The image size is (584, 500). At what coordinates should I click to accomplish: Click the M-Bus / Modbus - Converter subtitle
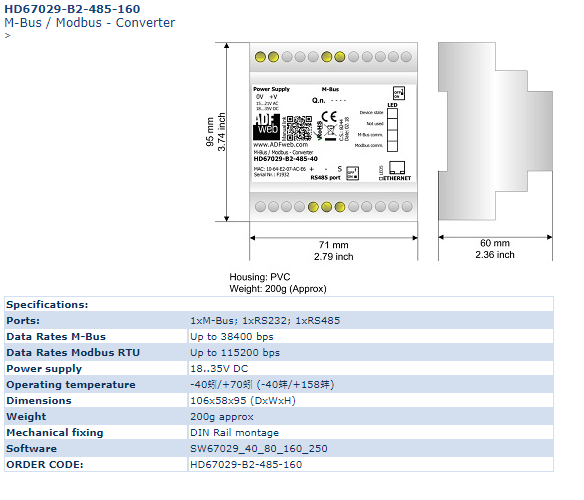click(x=89, y=23)
